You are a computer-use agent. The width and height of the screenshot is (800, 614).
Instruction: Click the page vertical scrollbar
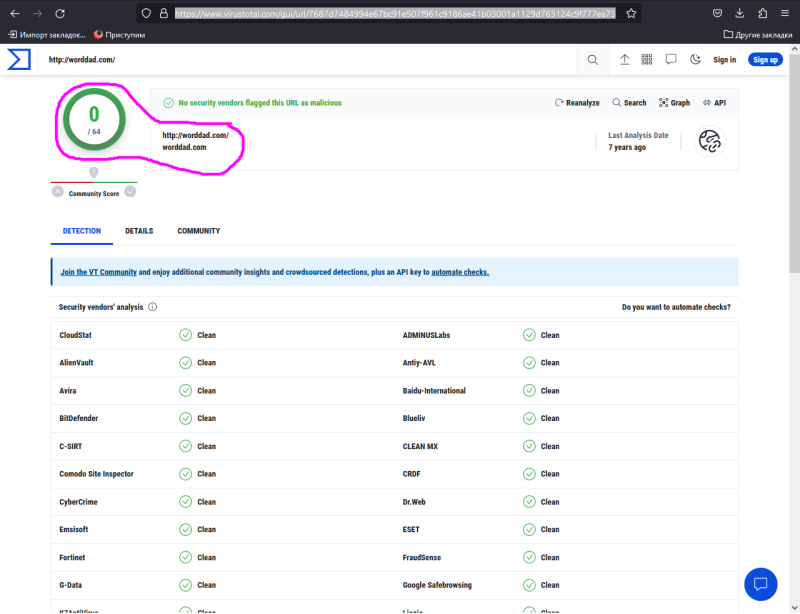[x=794, y=163]
